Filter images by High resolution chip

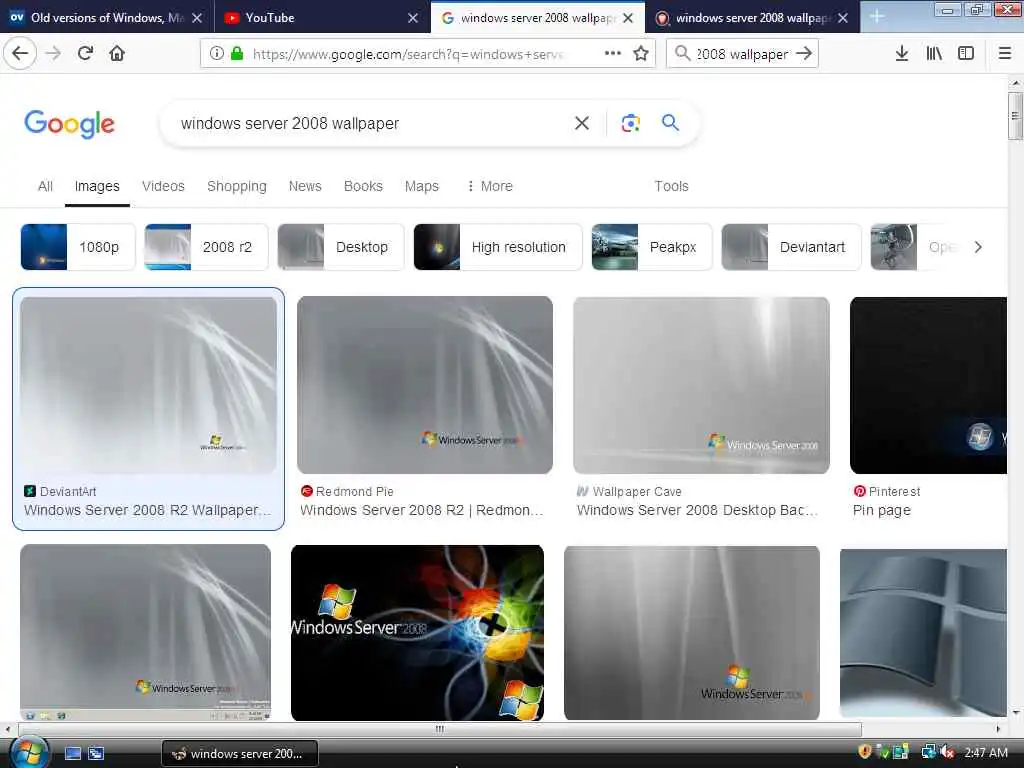coord(498,247)
